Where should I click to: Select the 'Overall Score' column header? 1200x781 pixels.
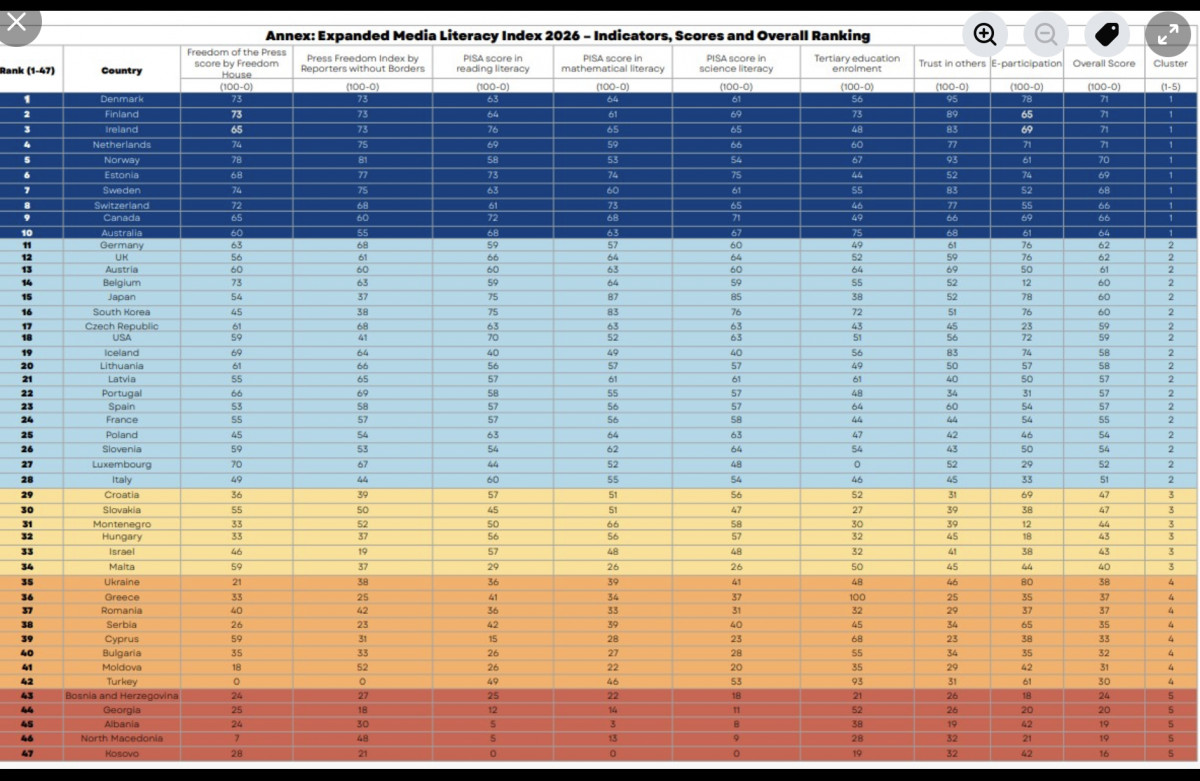click(x=1103, y=63)
